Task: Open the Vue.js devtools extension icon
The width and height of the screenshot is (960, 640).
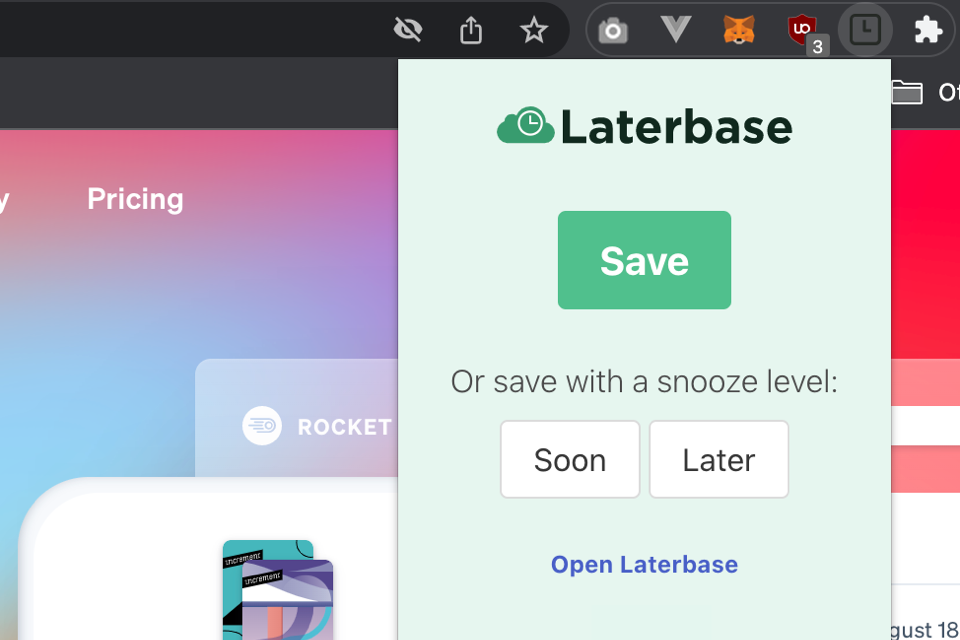Action: pyautogui.click(x=675, y=30)
